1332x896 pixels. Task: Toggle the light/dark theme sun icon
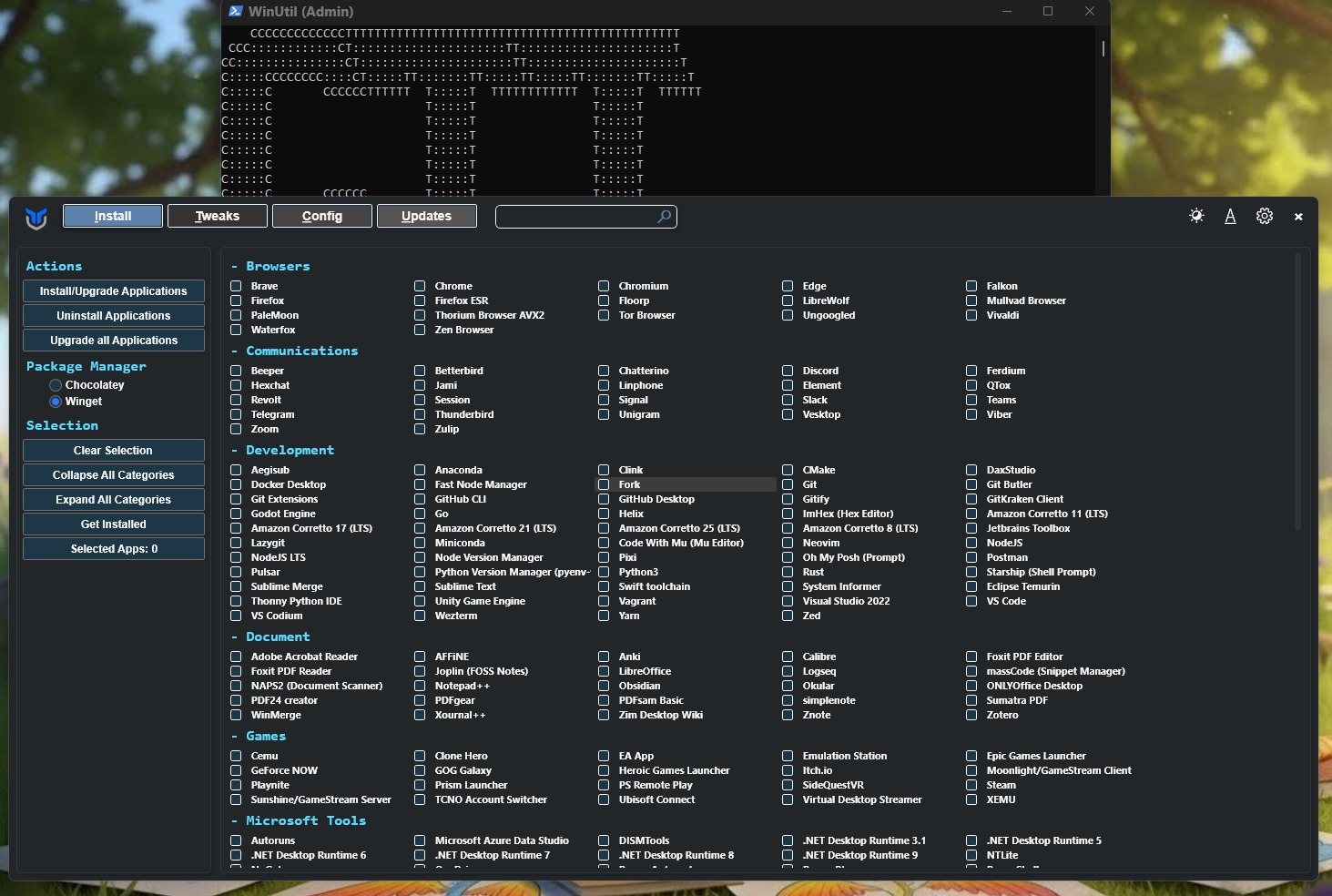coord(1196,216)
